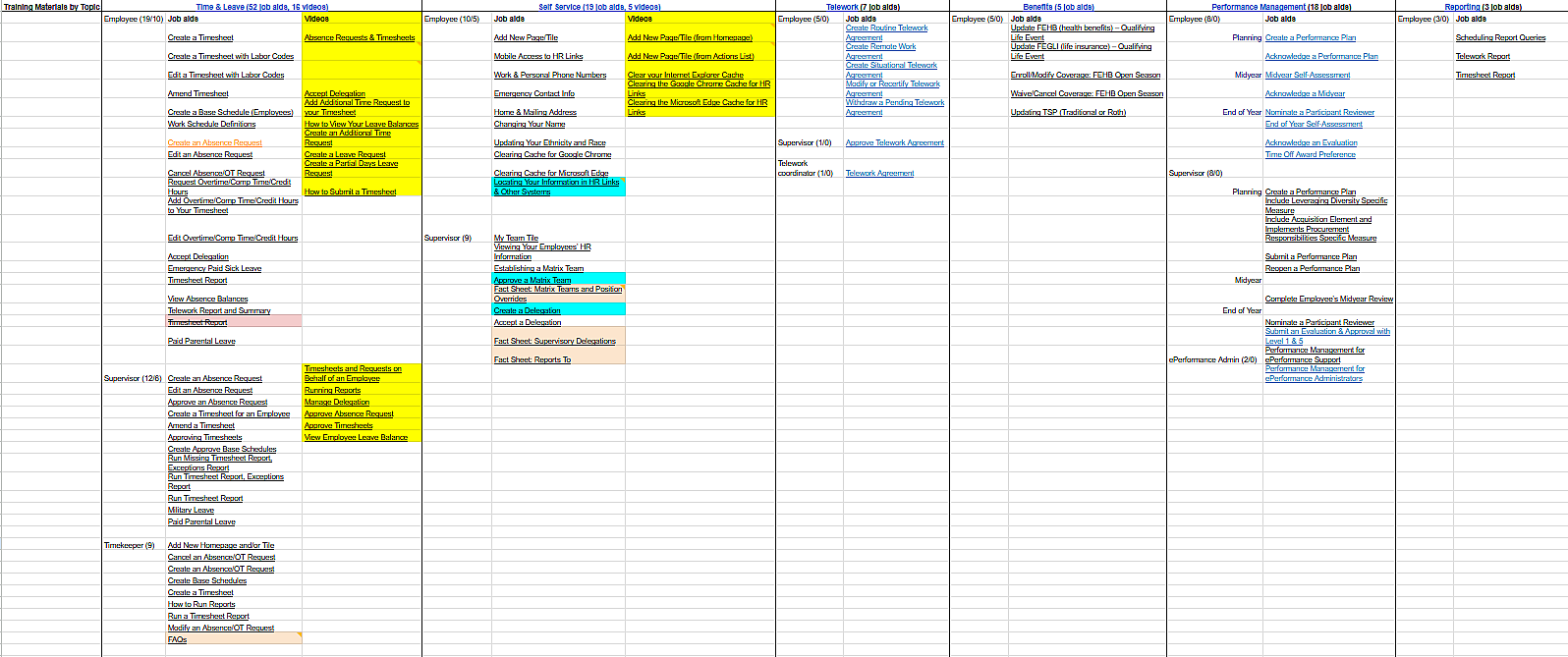Select the Training Materials by Topic header cell
The width and height of the screenshot is (1568, 657).
[51, 7]
